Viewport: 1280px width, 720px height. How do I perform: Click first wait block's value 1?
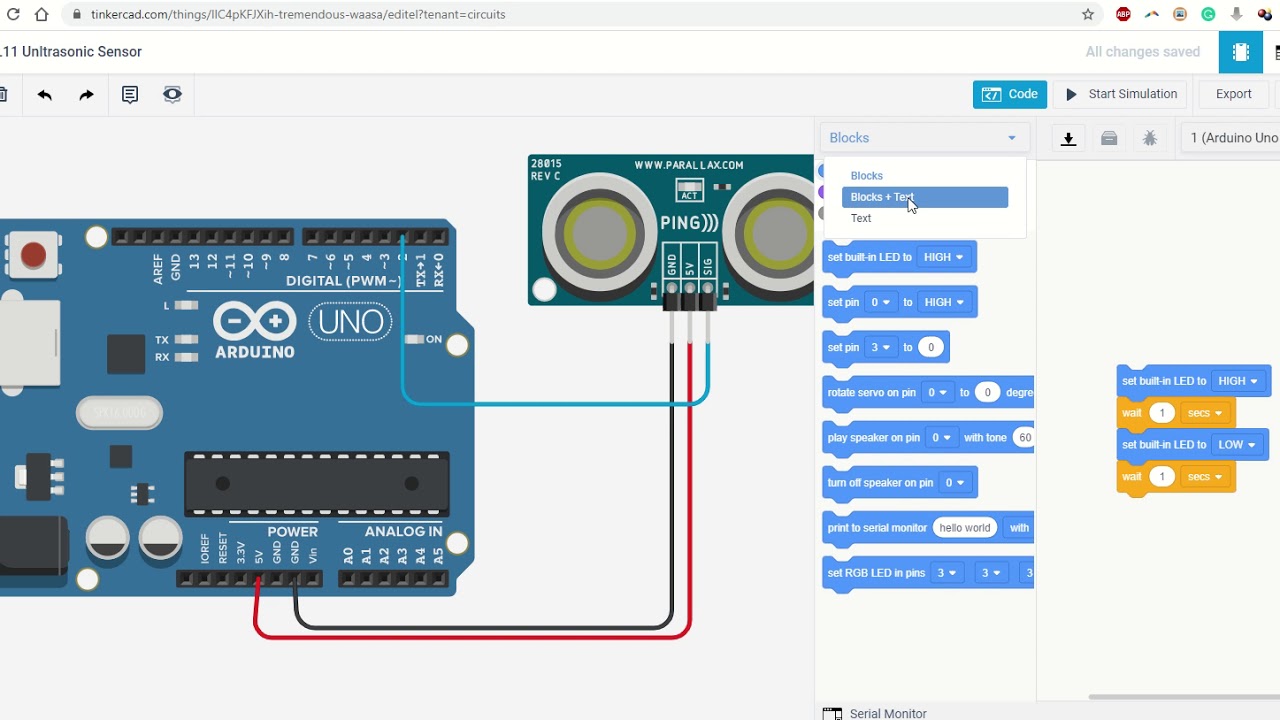tap(1162, 413)
